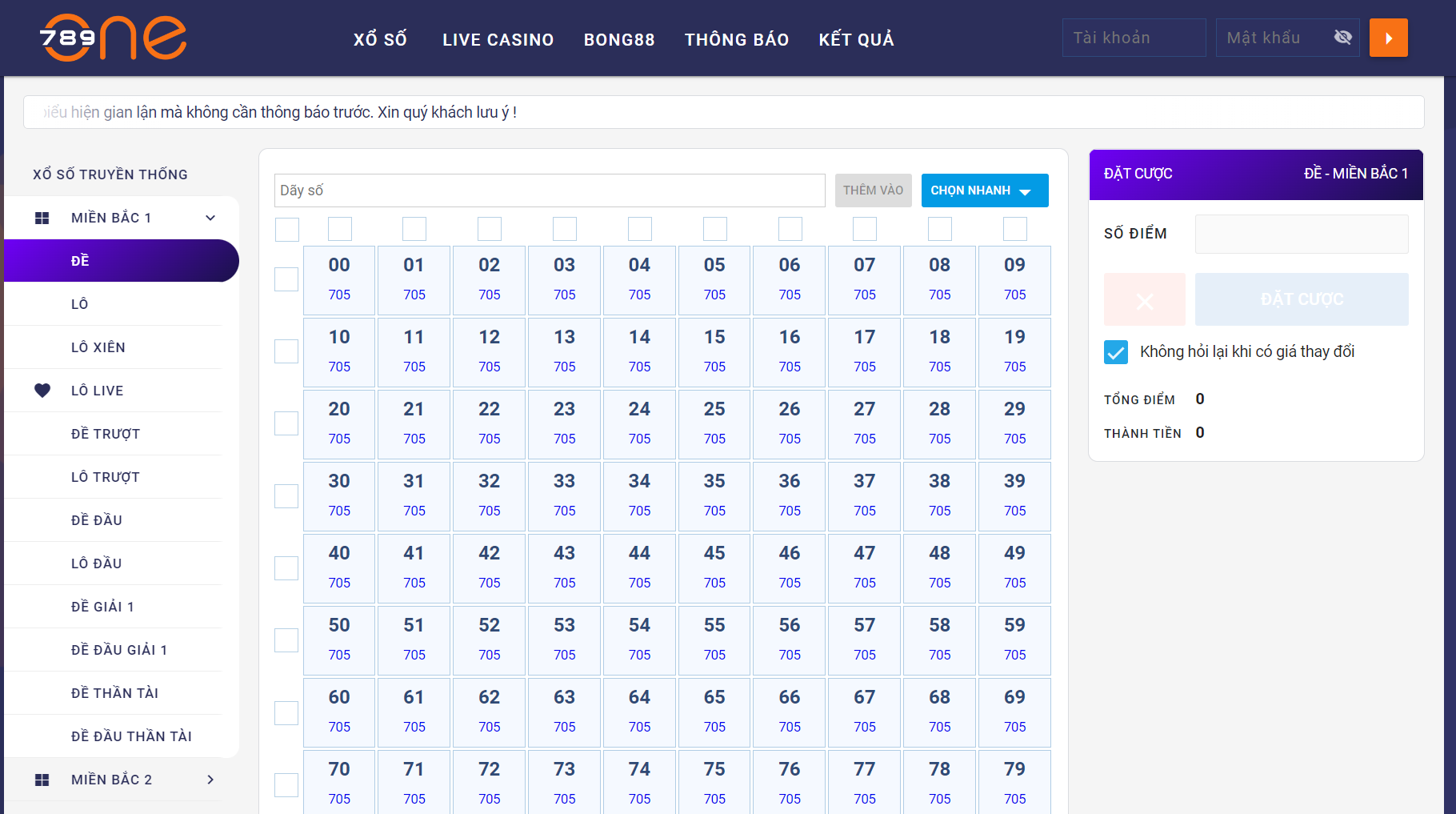Click the Miền Bắc 1 grid icon
This screenshot has height=814, width=1456.
tap(42, 218)
